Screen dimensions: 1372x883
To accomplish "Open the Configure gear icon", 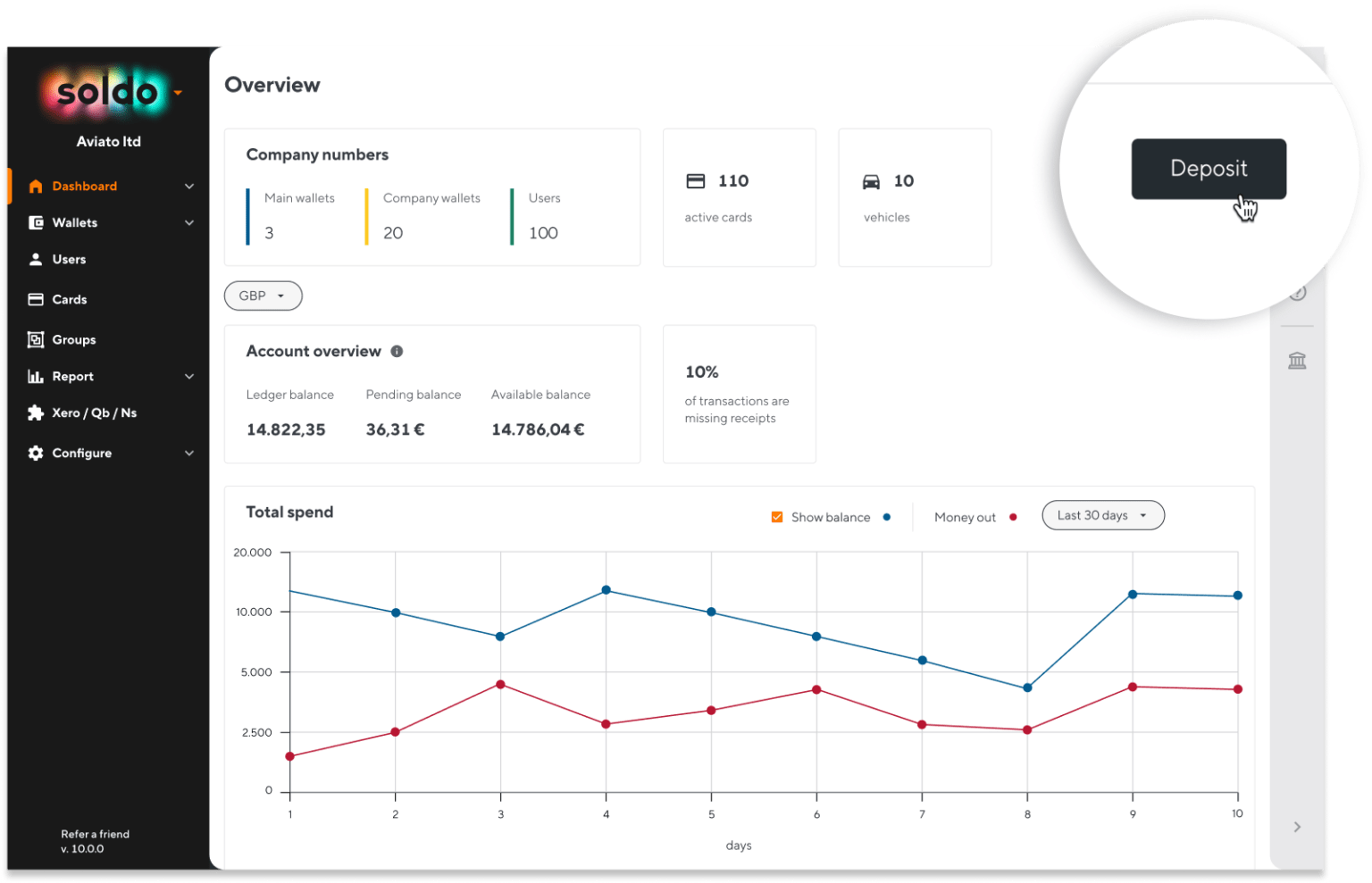I will pyautogui.click(x=35, y=453).
